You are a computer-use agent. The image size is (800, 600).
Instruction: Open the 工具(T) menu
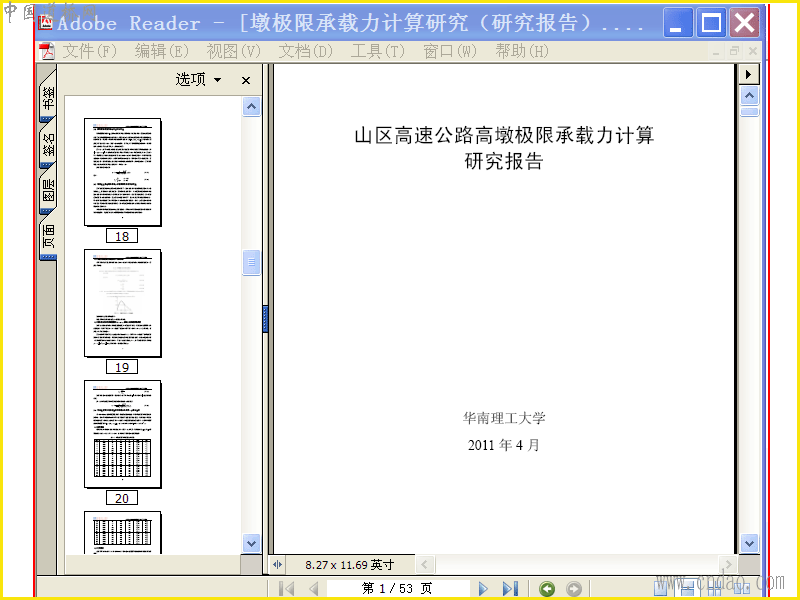pyautogui.click(x=378, y=51)
